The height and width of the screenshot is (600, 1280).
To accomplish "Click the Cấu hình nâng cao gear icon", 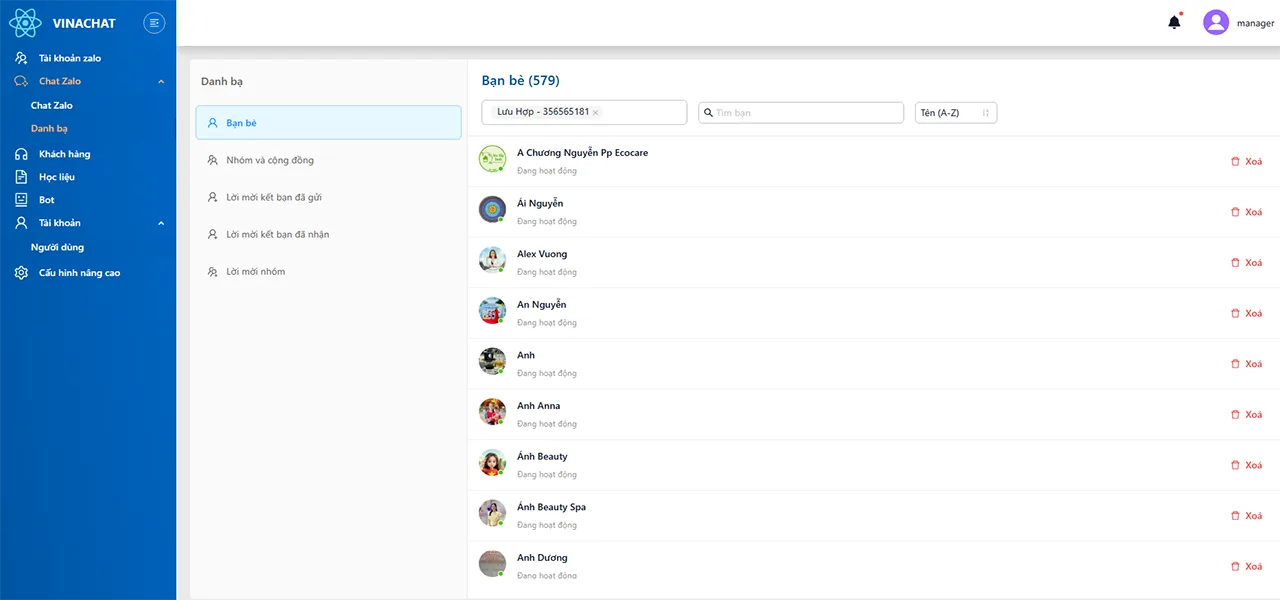I will coord(21,273).
